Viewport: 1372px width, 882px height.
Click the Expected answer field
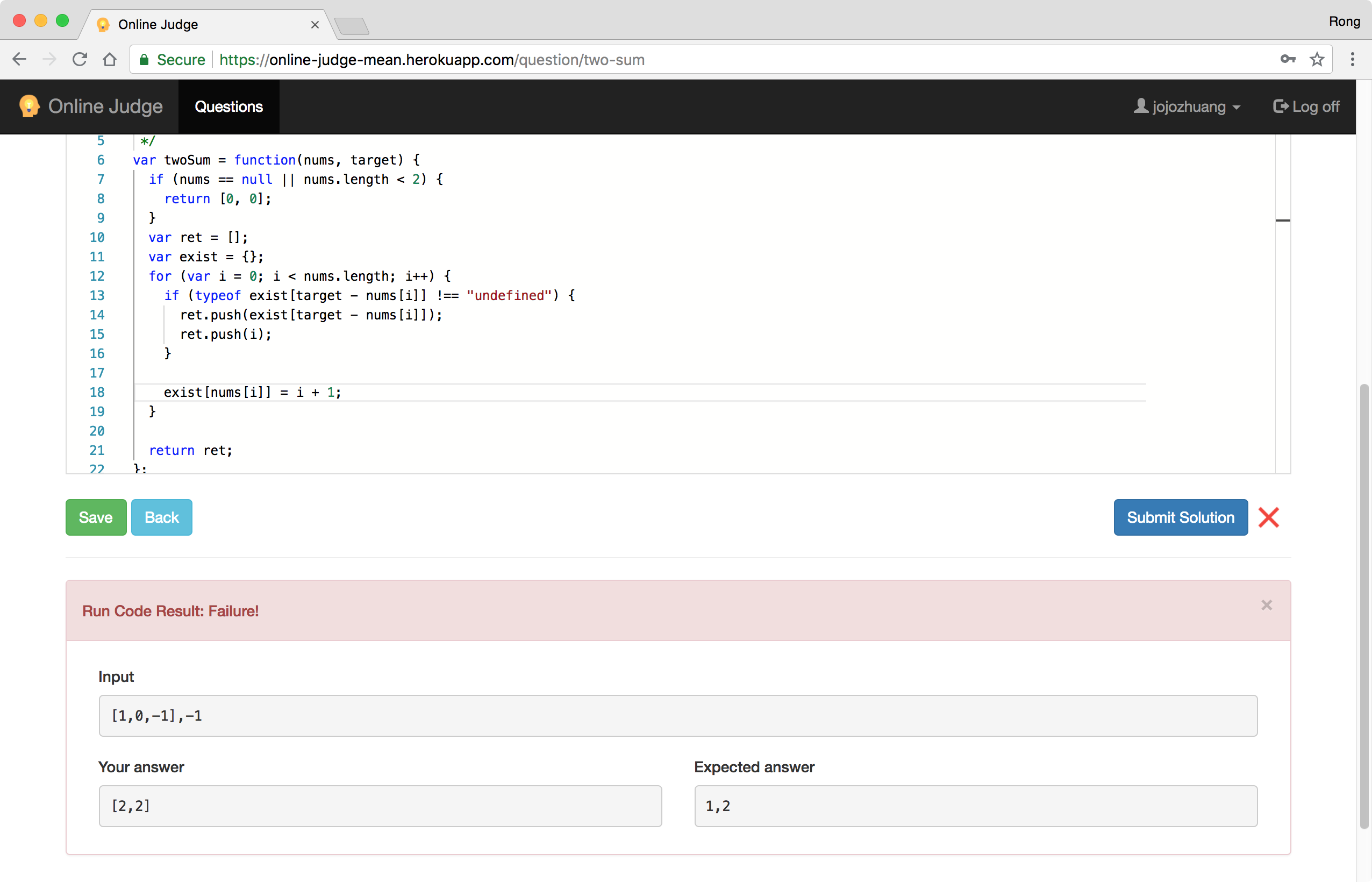pyautogui.click(x=975, y=806)
